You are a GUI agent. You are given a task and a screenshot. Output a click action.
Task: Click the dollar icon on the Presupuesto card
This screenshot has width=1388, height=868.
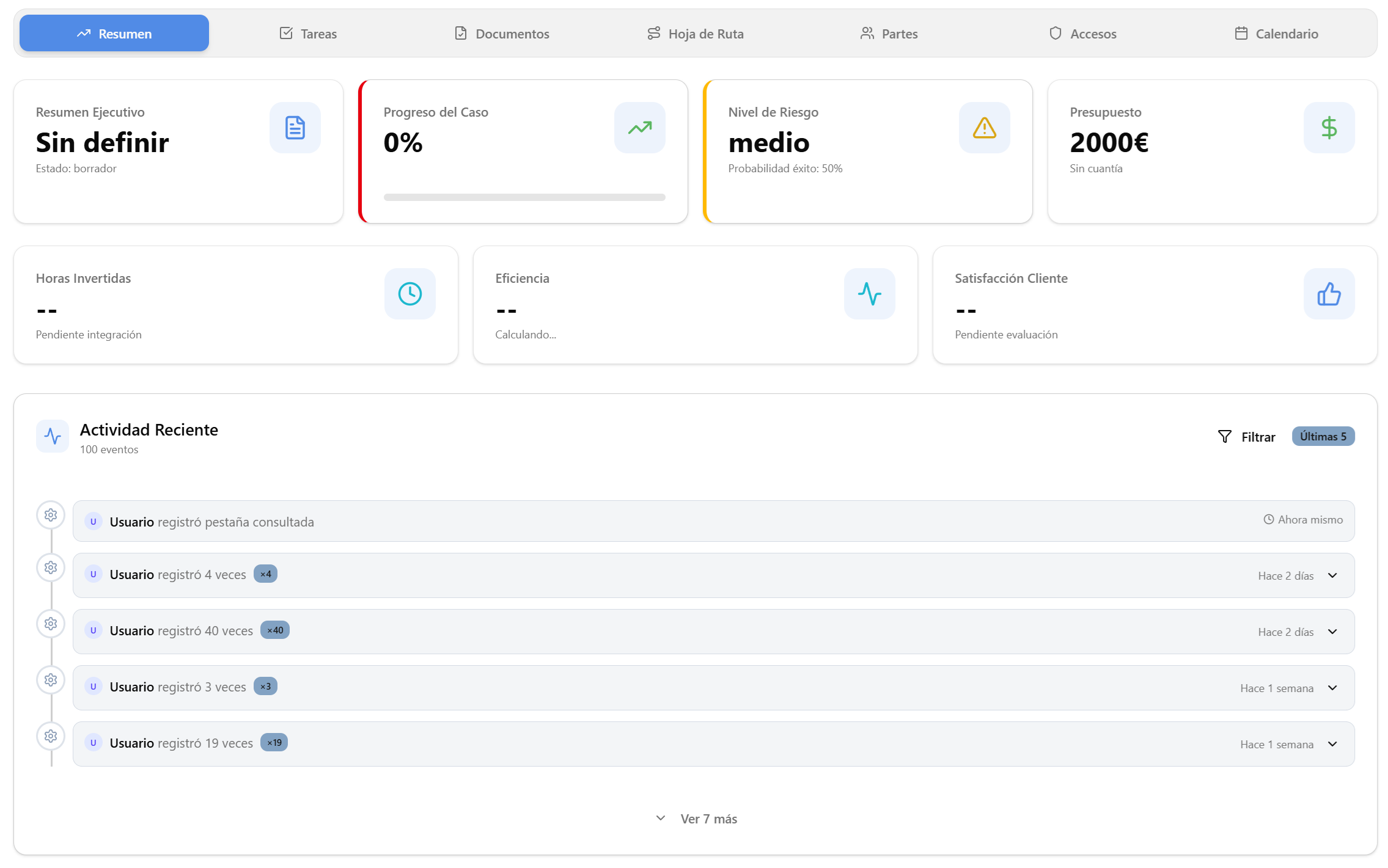pos(1329,127)
